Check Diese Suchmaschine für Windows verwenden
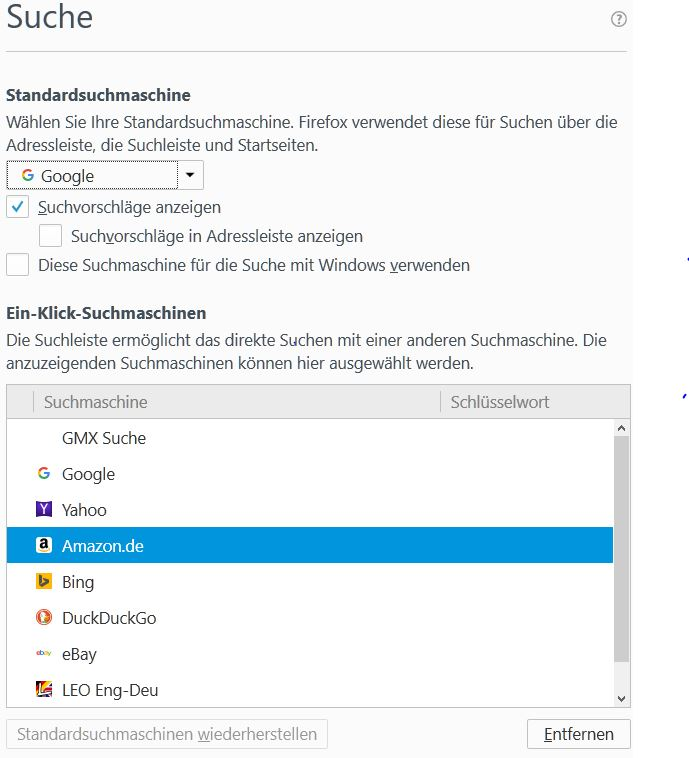 point(17,265)
